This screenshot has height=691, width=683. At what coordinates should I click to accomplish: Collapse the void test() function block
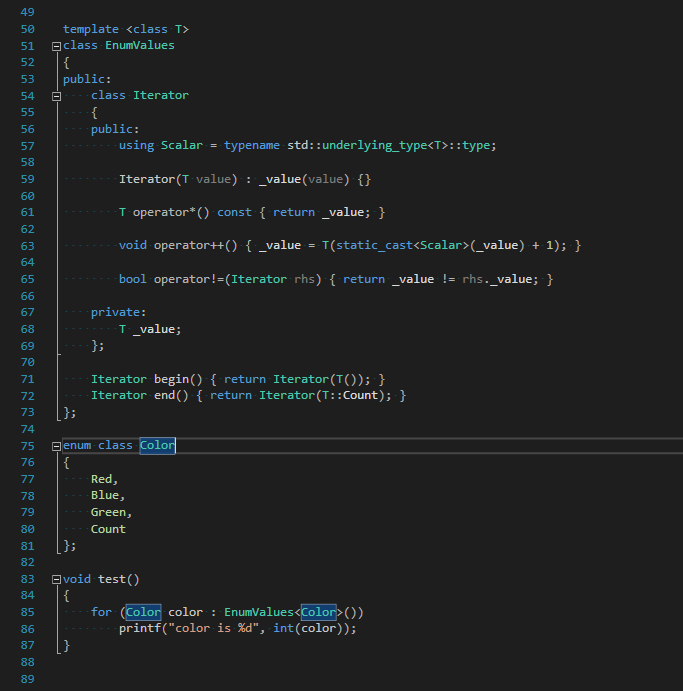[56, 580]
